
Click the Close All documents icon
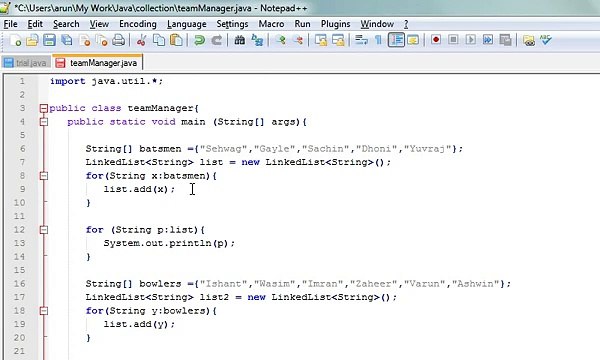point(102,40)
